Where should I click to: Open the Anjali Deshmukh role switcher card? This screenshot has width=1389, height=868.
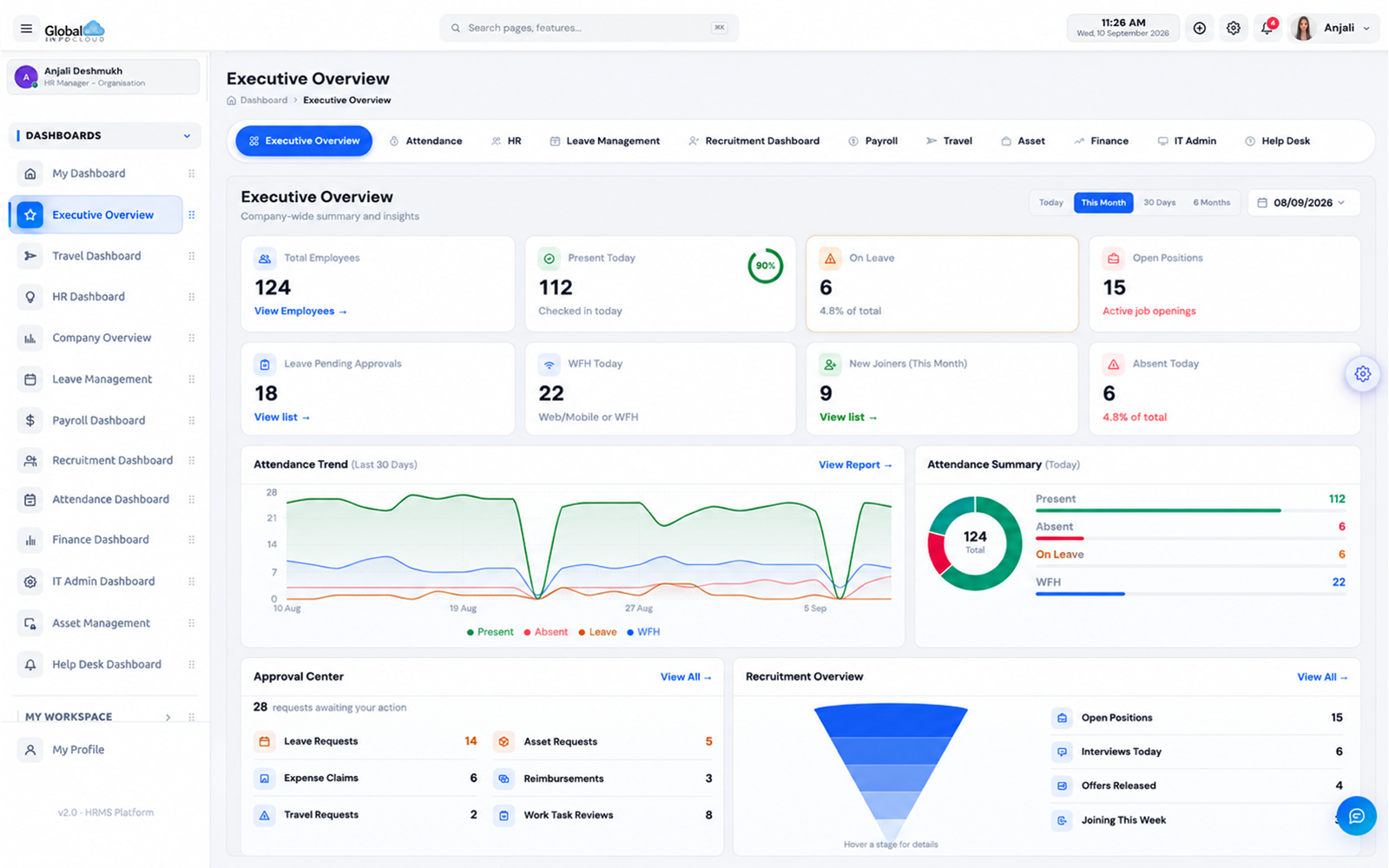tap(103, 77)
